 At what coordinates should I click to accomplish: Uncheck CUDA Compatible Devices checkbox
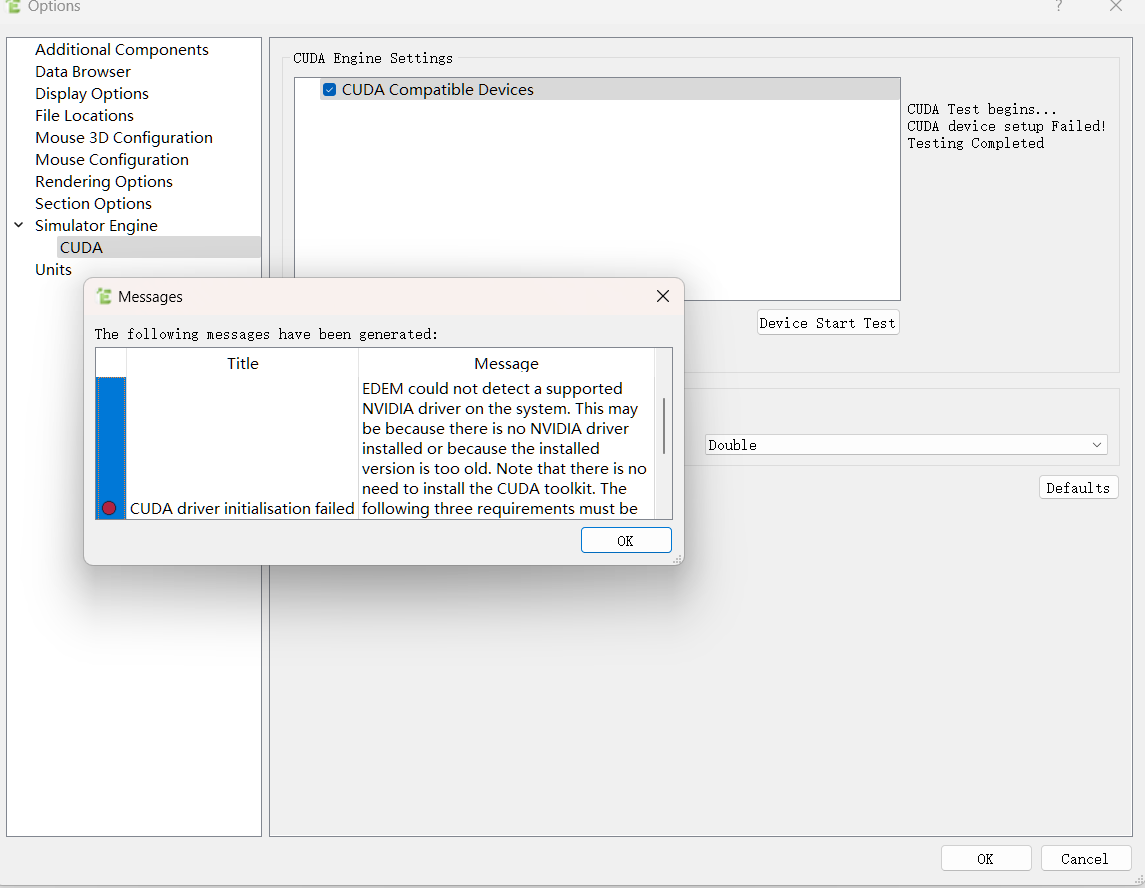click(x=329, y=90)
